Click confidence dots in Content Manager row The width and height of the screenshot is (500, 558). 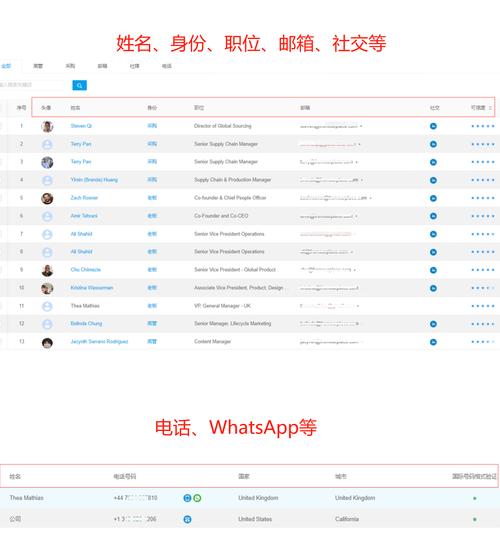pos(483,342)
